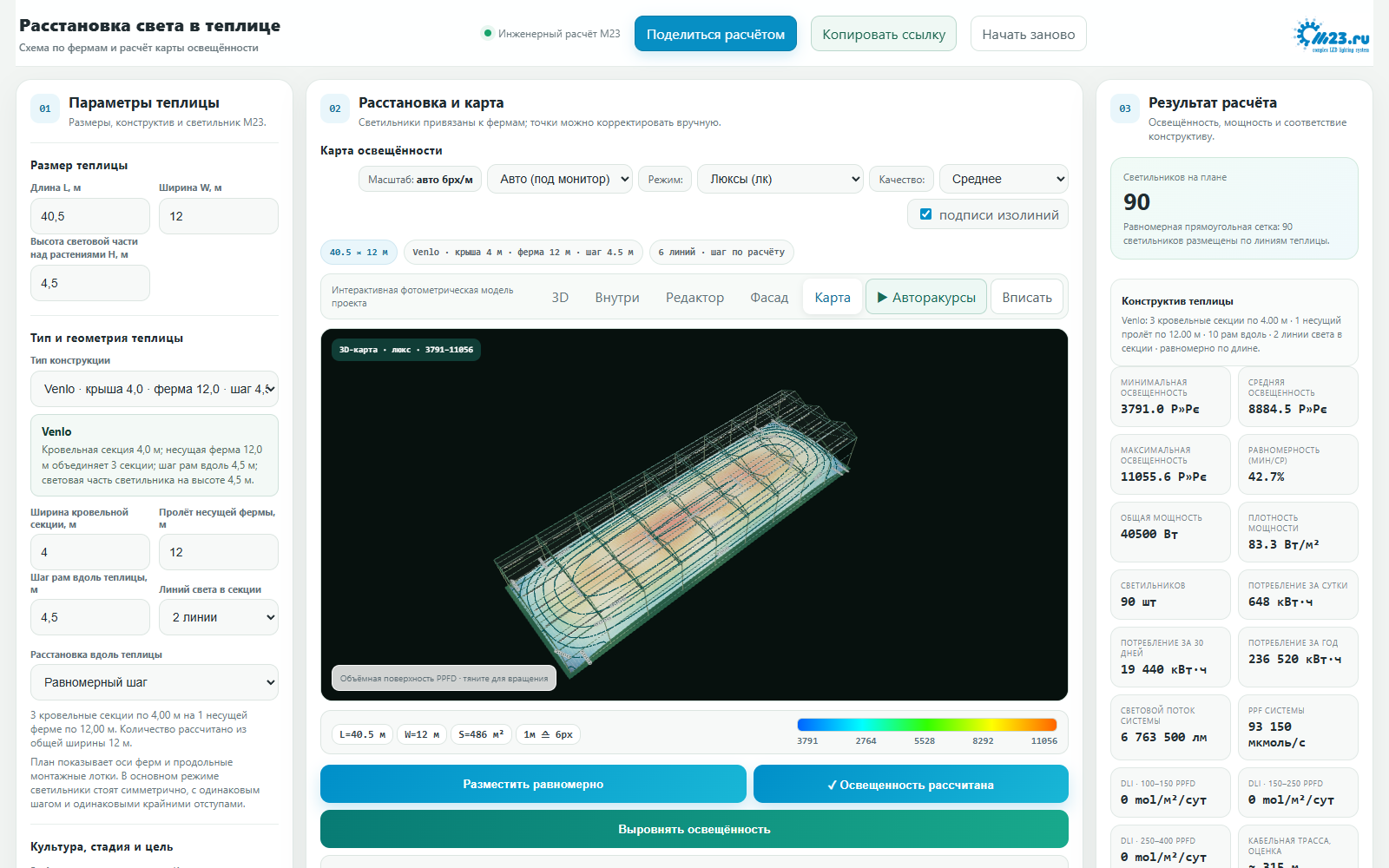Click the Venlo description info box
This screenshot has height=868, width=1389.
click(x=155, y=455)
